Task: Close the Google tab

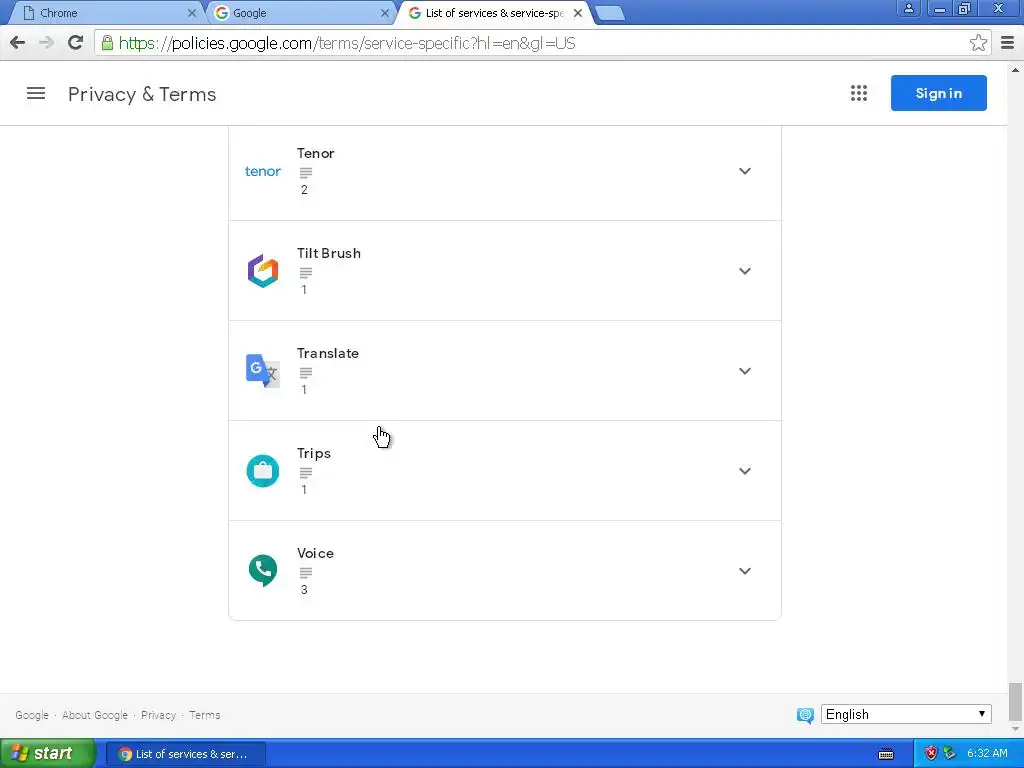Action: (385, 12)
